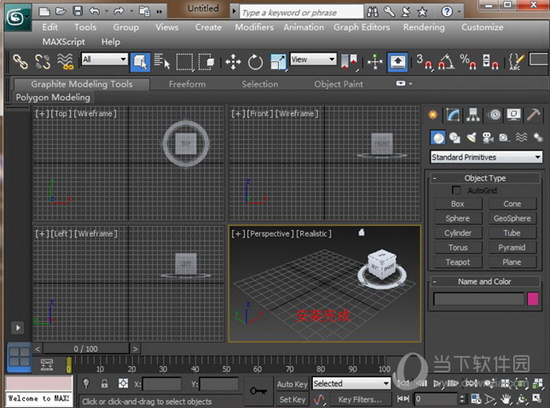Click the Teapot primitive button
This screenshot has width=550, height=408.
(x=458, y=262)
